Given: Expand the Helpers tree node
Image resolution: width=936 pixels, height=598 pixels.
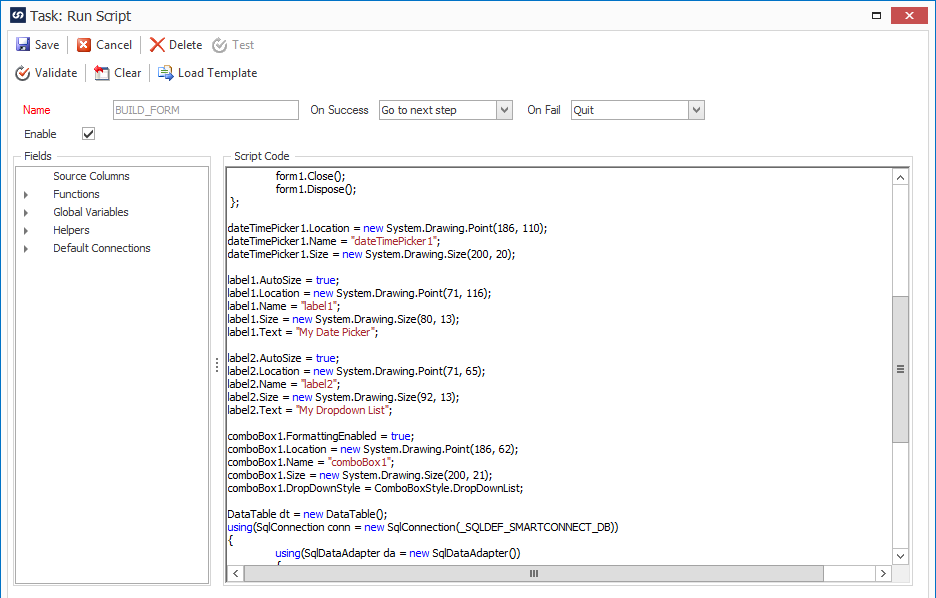Looking at the screenshot, I should click(x=26, y=230).
